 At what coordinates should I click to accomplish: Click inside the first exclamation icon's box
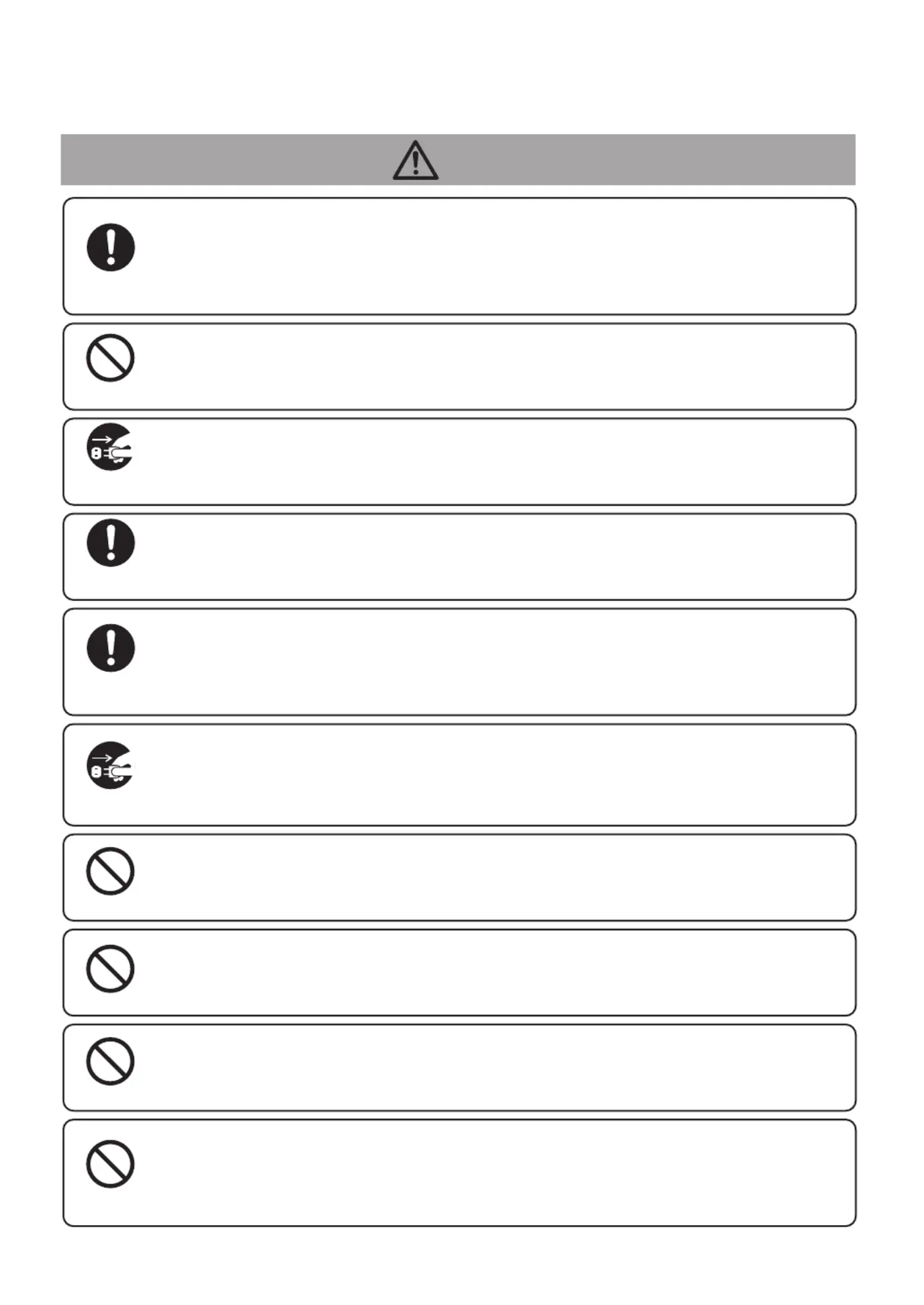click(x=459, y=256)
